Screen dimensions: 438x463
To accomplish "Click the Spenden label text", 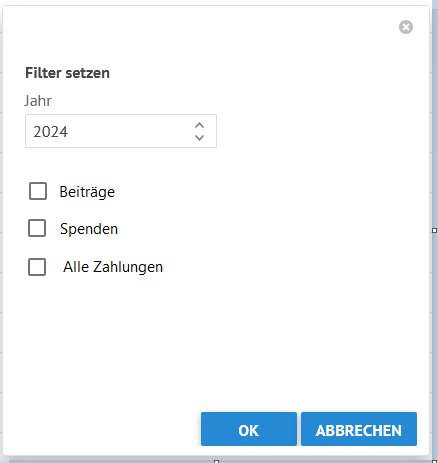I will click(89, 229).
